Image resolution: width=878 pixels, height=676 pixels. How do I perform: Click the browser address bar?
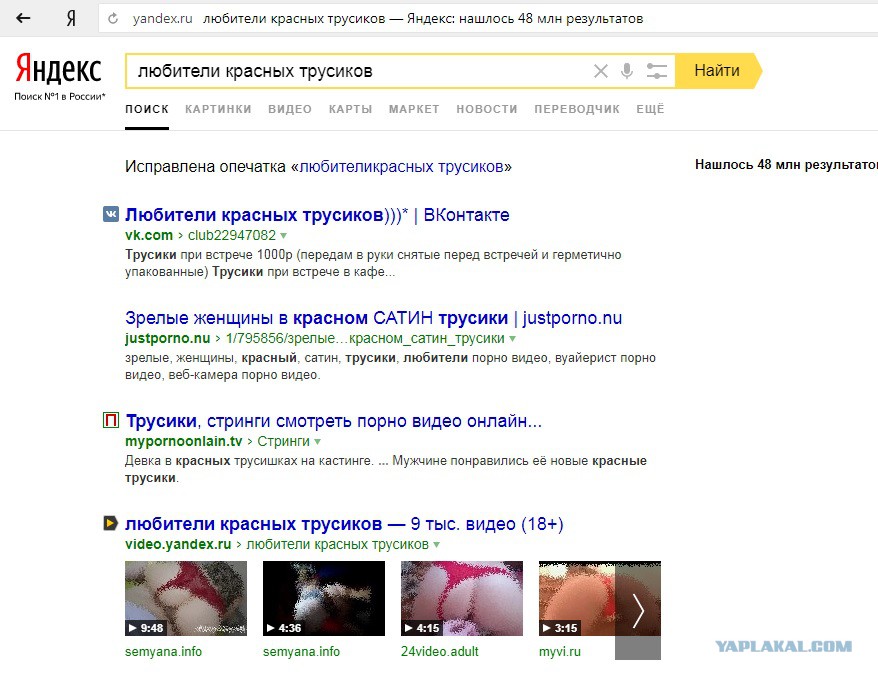[x=487, y=18]
